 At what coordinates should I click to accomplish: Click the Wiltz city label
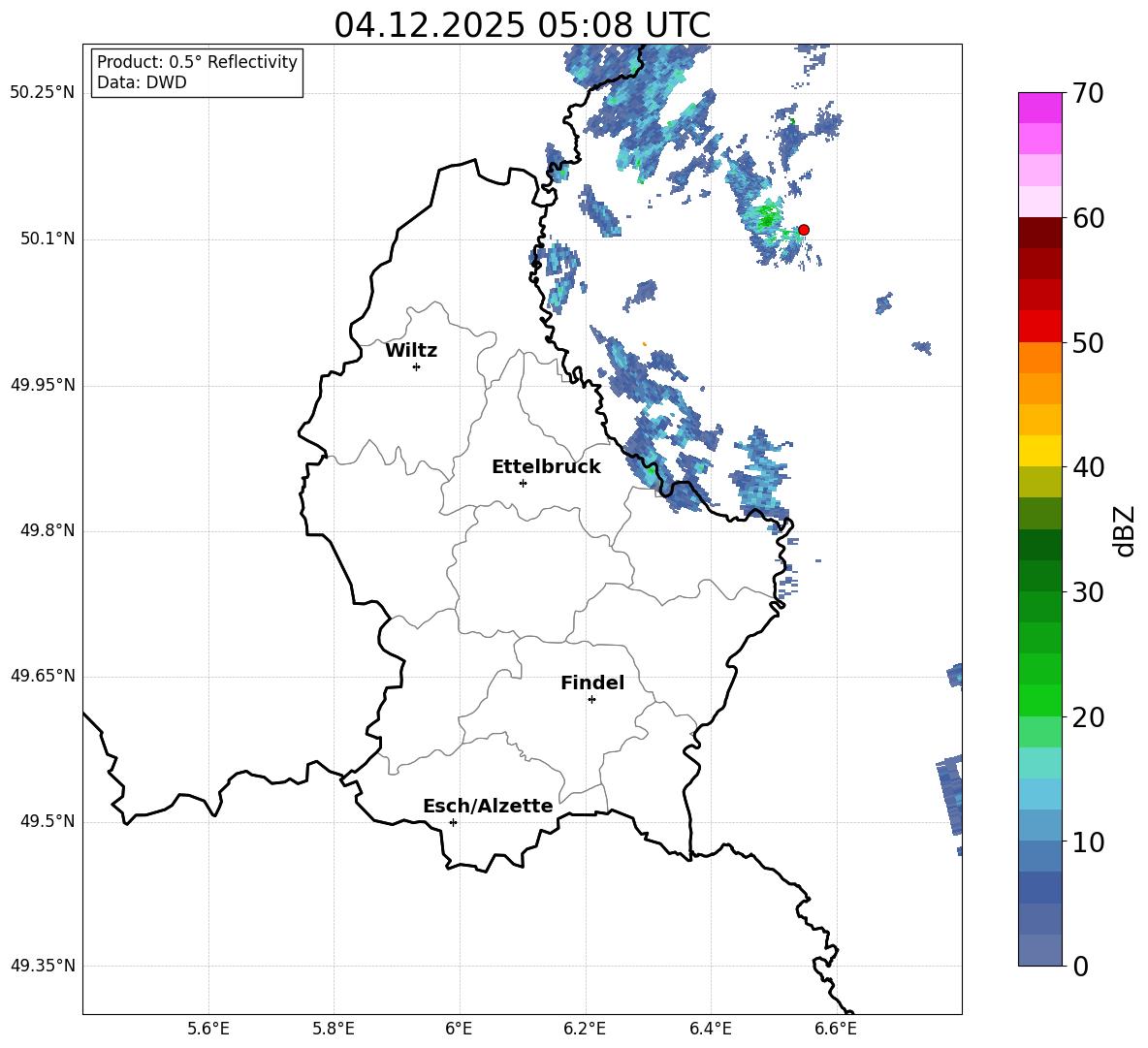pyautogui.click(x=411, y=351)
